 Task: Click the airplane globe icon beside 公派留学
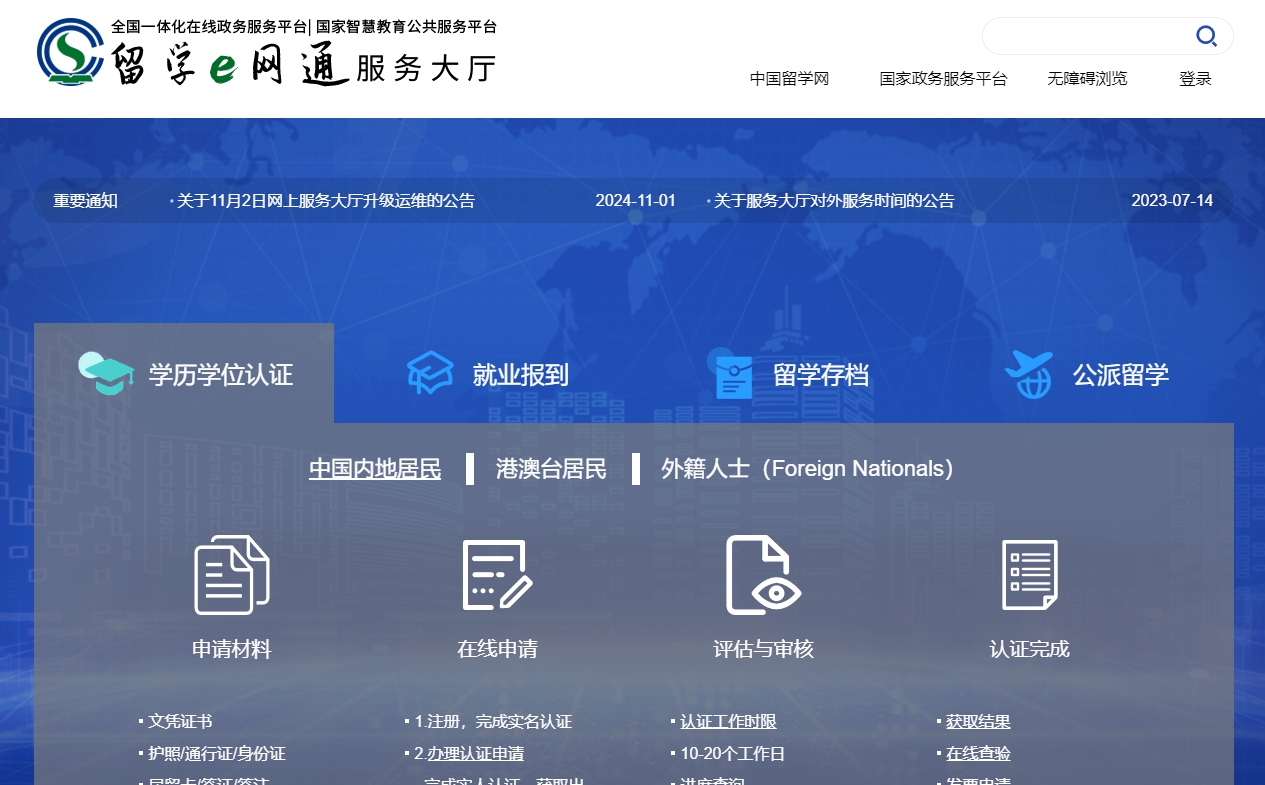click(1029, 374)
